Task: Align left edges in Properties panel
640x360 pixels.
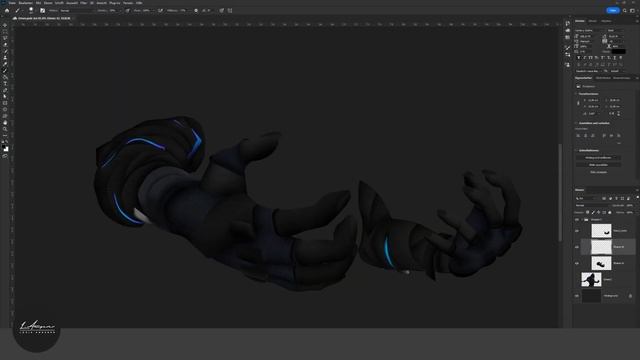Action: 578,136
